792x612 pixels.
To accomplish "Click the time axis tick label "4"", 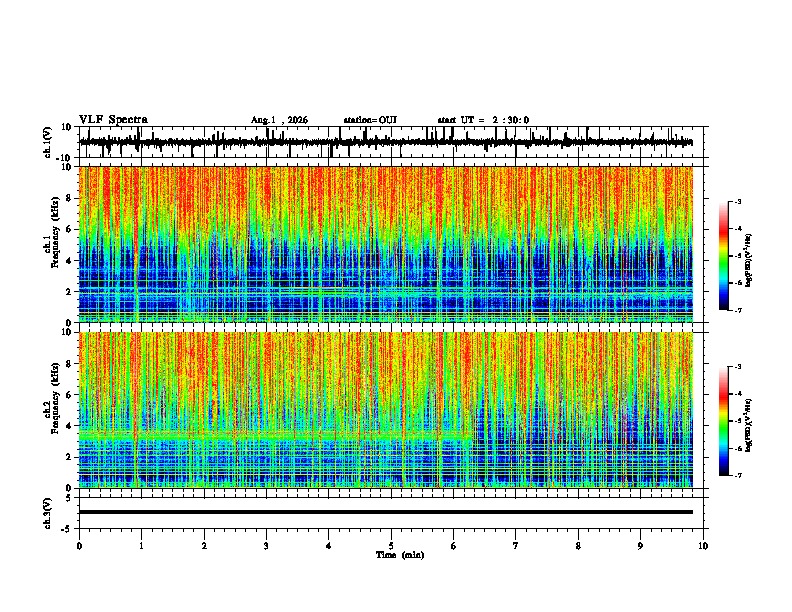I will pos(328,546).
